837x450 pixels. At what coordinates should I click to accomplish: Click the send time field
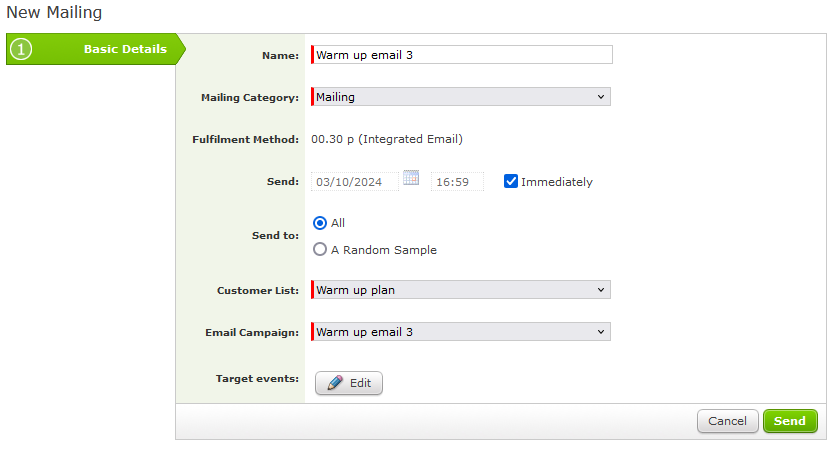point(457,182)
